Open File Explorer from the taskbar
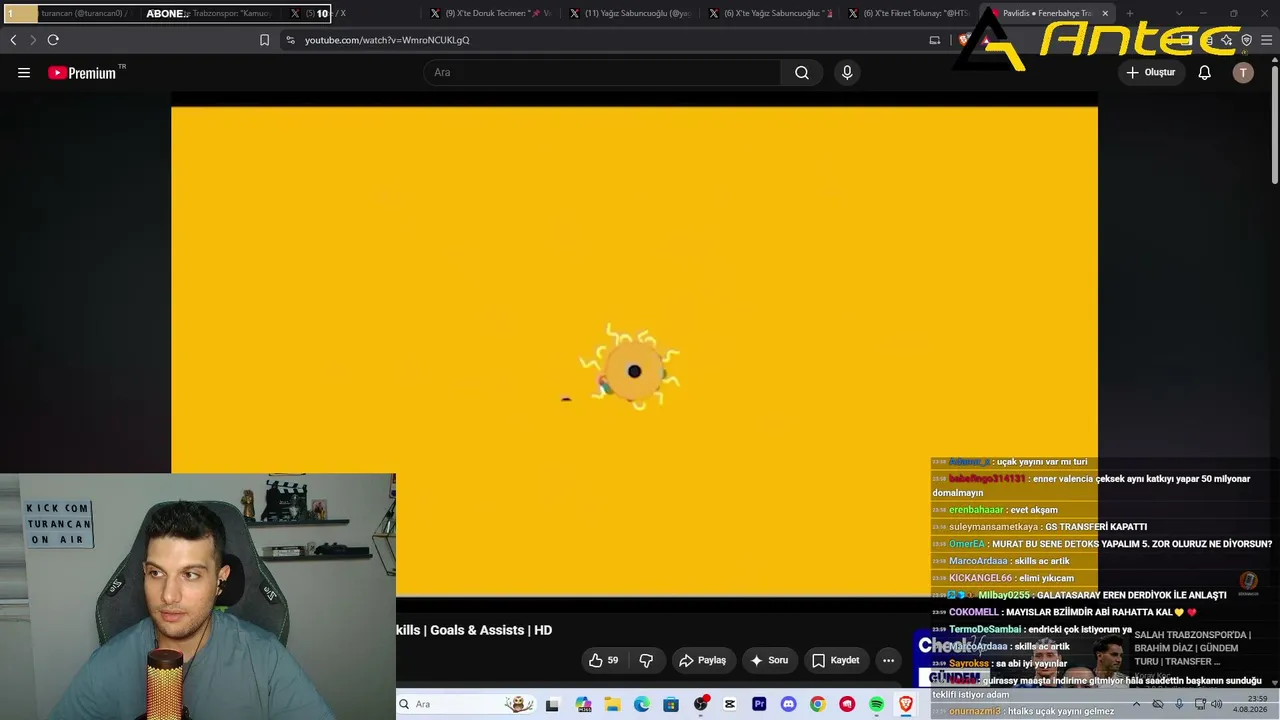Image resolution: width=1280 pixels, height=720 pixels. click(x=612, y=705)
